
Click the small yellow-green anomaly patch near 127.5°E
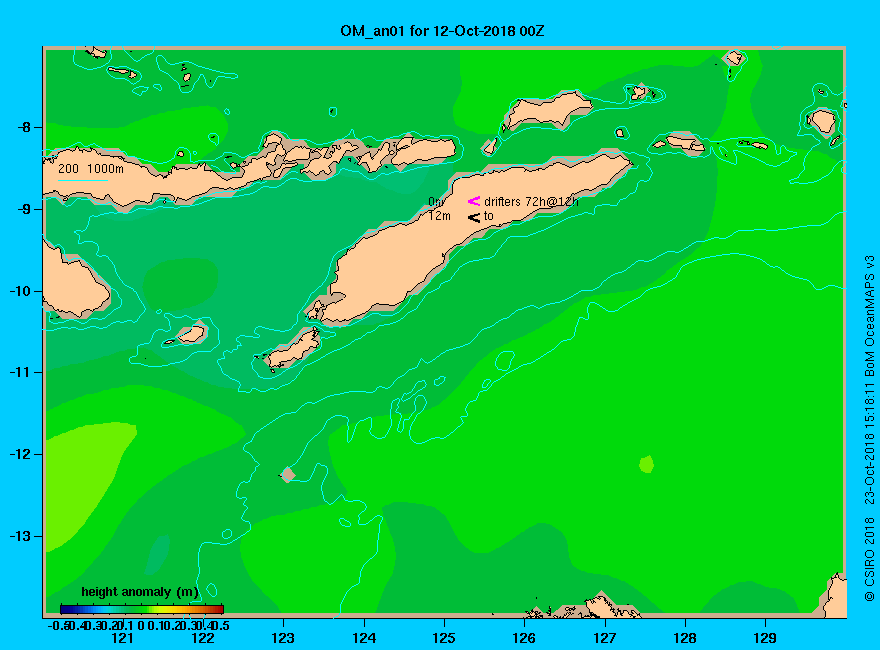[647, 464]
